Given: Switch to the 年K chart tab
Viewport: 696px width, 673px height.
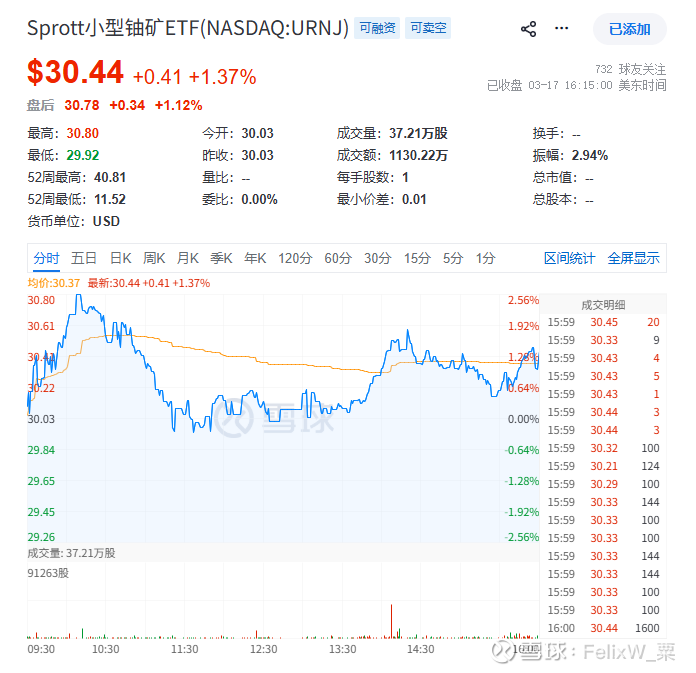Looking at the screenshot, I should click(x=255, y=258).
